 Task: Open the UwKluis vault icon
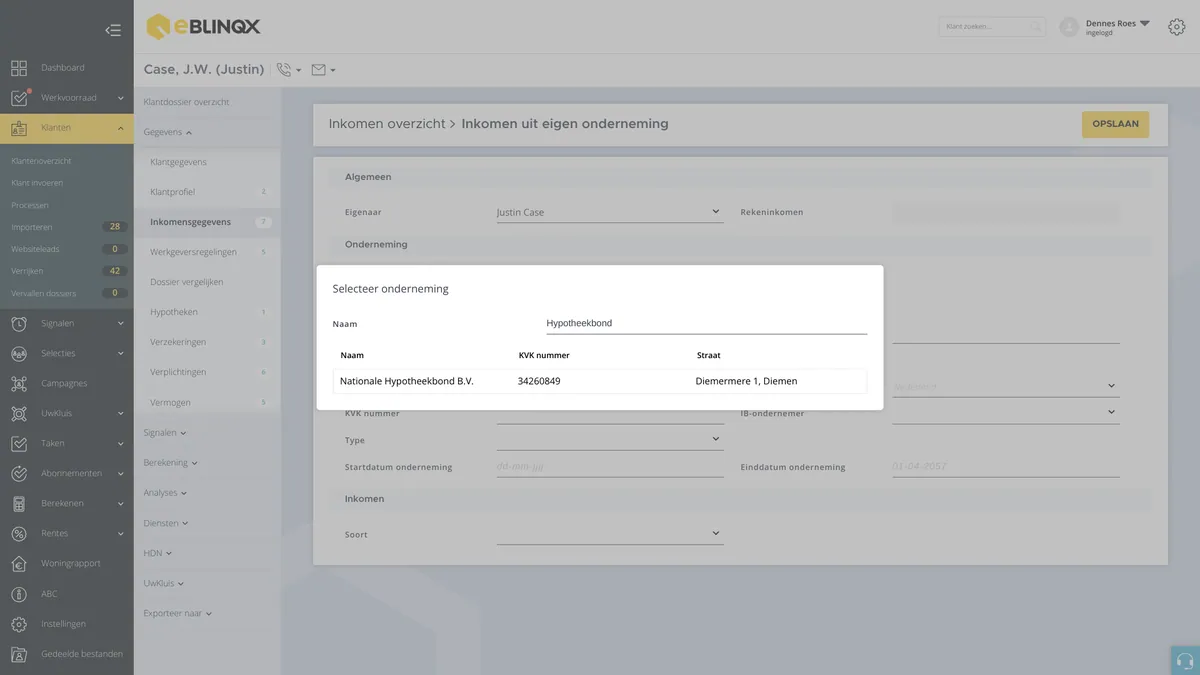click(x=19, y=413)
